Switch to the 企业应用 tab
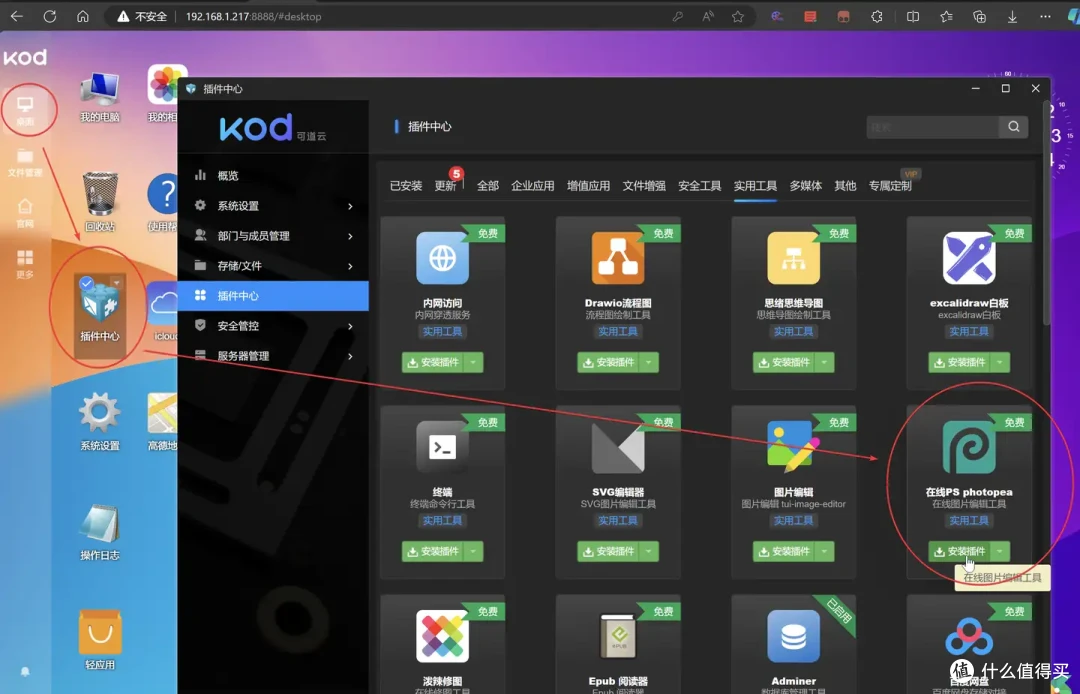Image resolution: width=1080 pixels, height=694 pixels. pyautogui.click(x=532, y=186)
